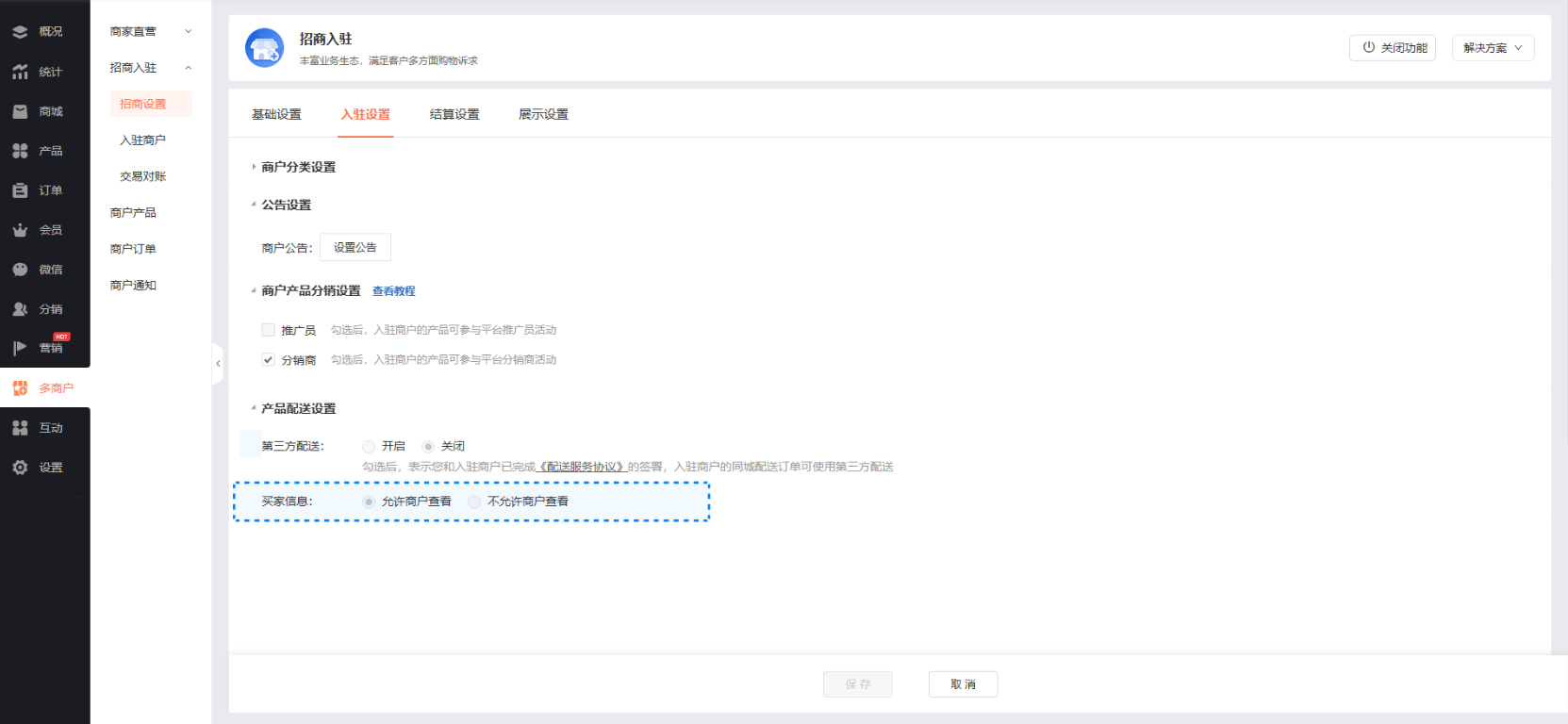Screen dimensions: 1568x724
Task: Collapse the sidebar with the arrow handle
Action: 218,363
